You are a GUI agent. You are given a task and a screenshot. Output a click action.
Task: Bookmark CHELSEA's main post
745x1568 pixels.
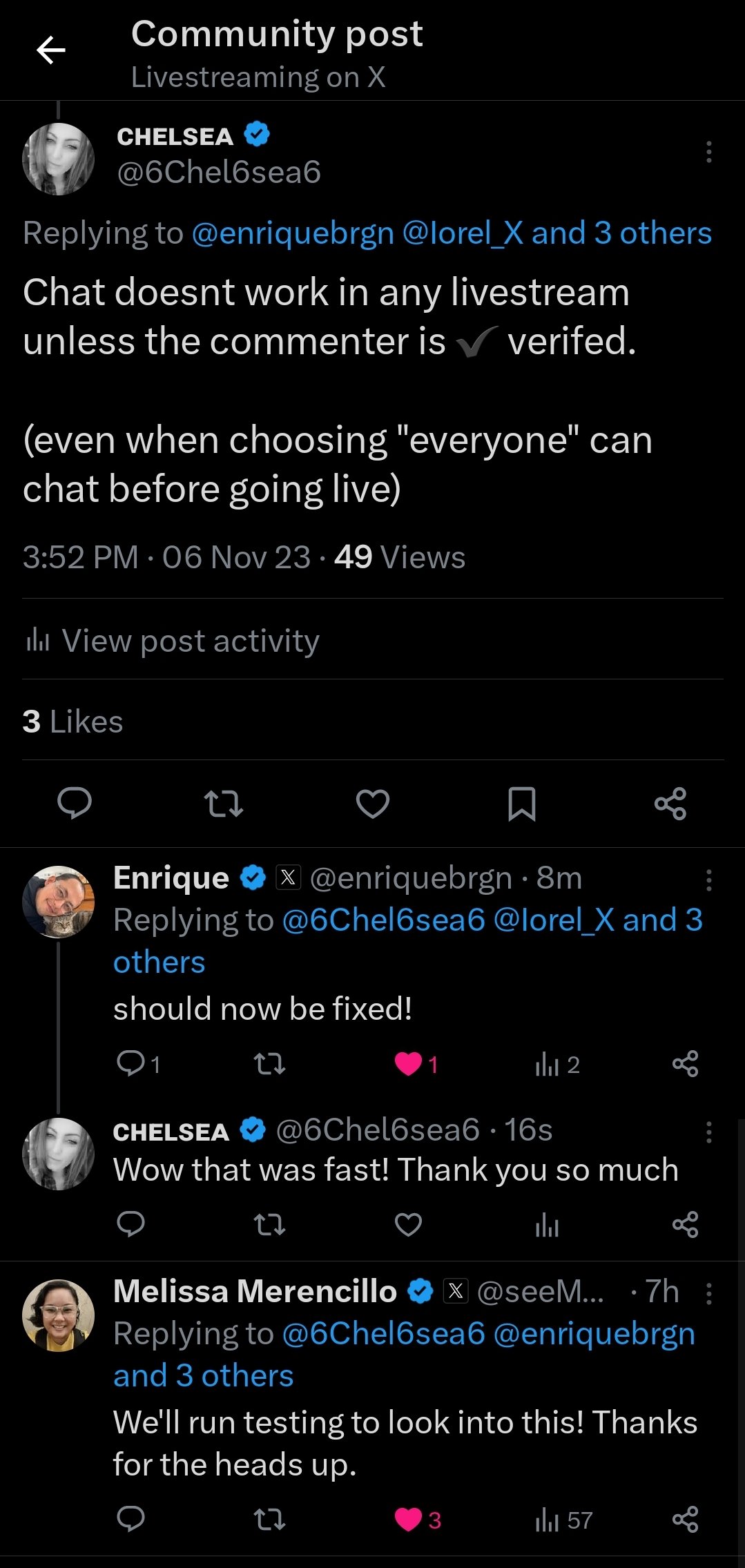pyautogui.click(x=522, y=804)
